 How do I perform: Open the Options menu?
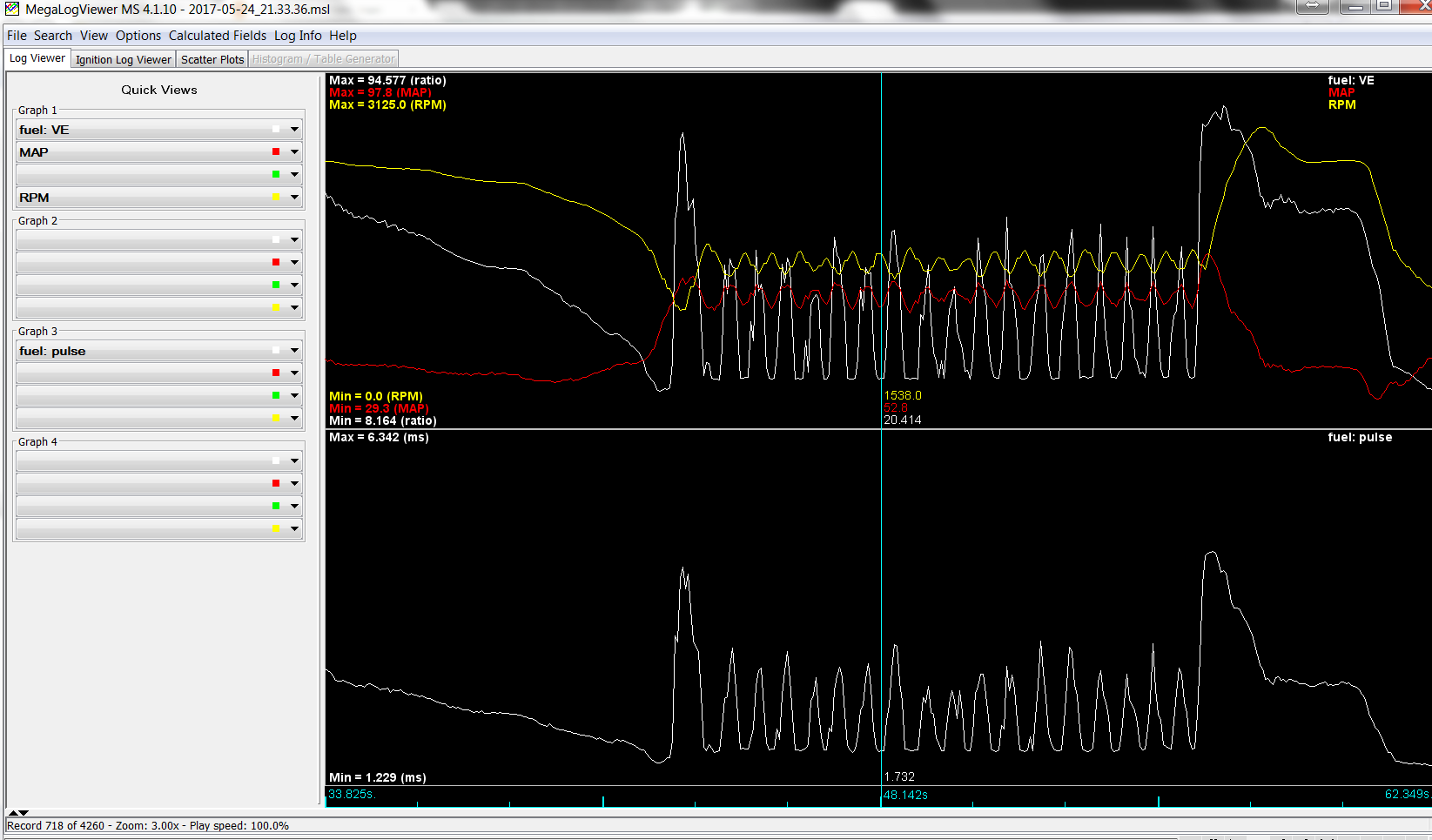(x=138, y=36)
